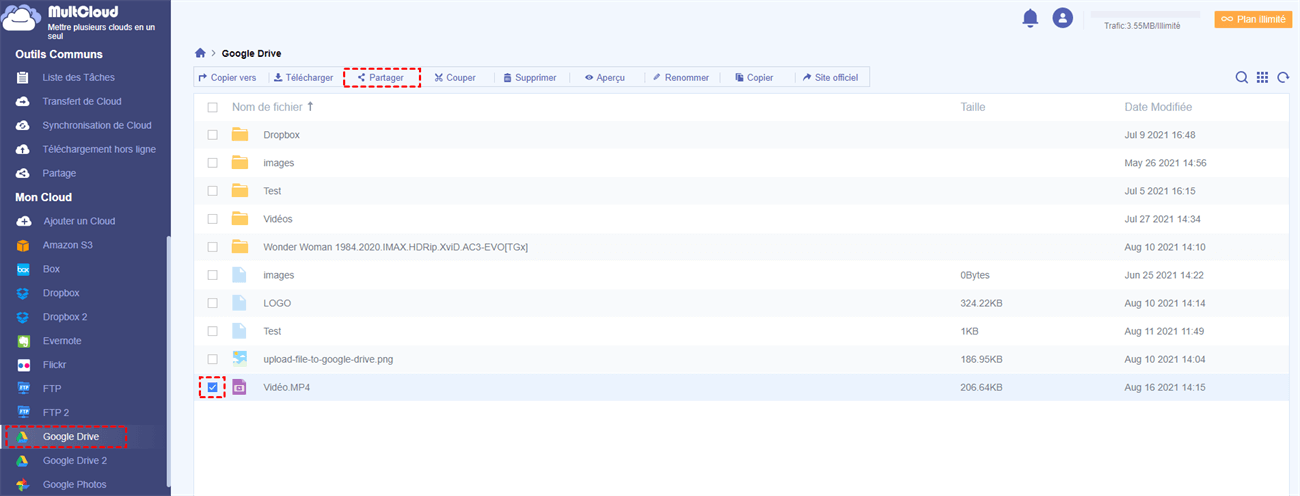Click Ajouter un Cloud
1300x496 pixels.
[x=78, y=221]
